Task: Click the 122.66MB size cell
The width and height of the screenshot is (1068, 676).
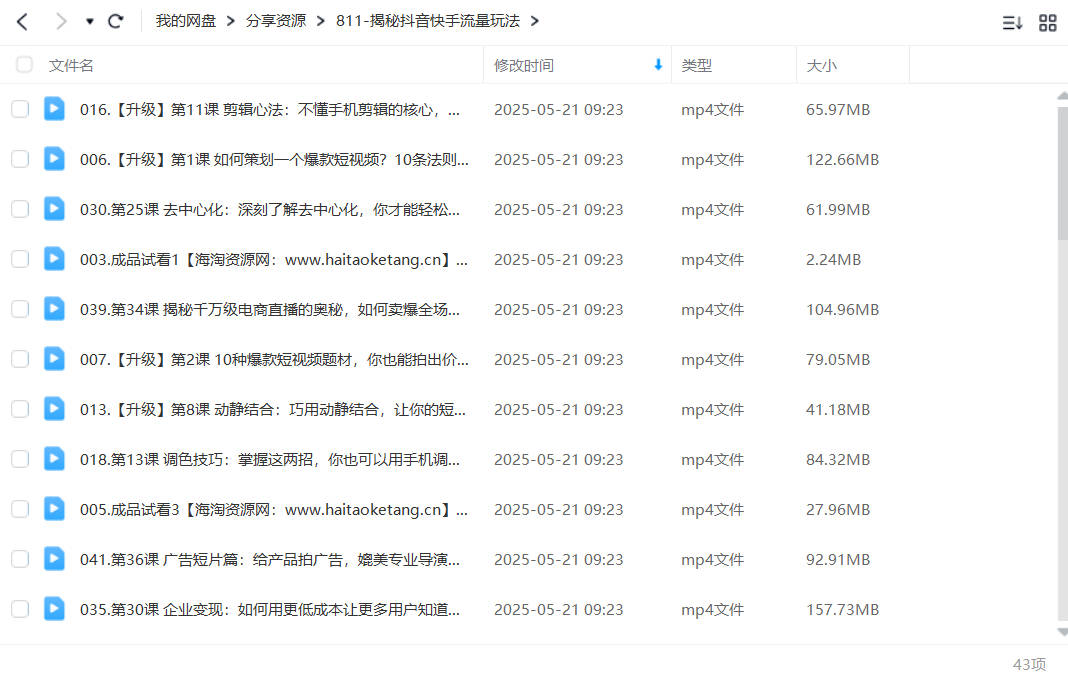Action: tap(843, 159)
